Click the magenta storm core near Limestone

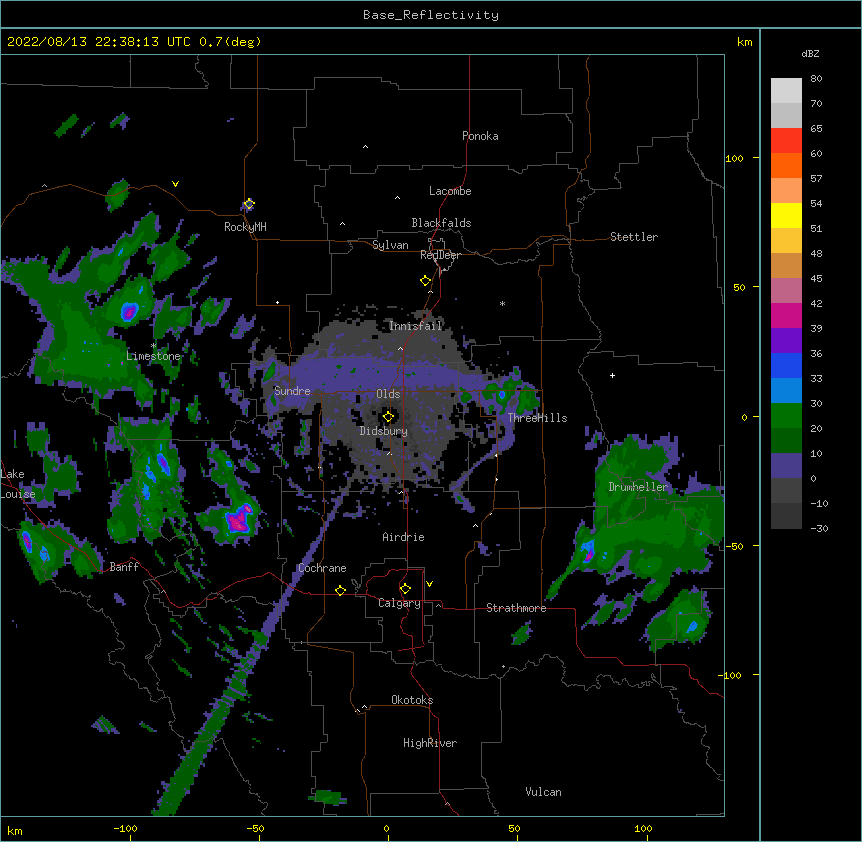pos(129,312)
